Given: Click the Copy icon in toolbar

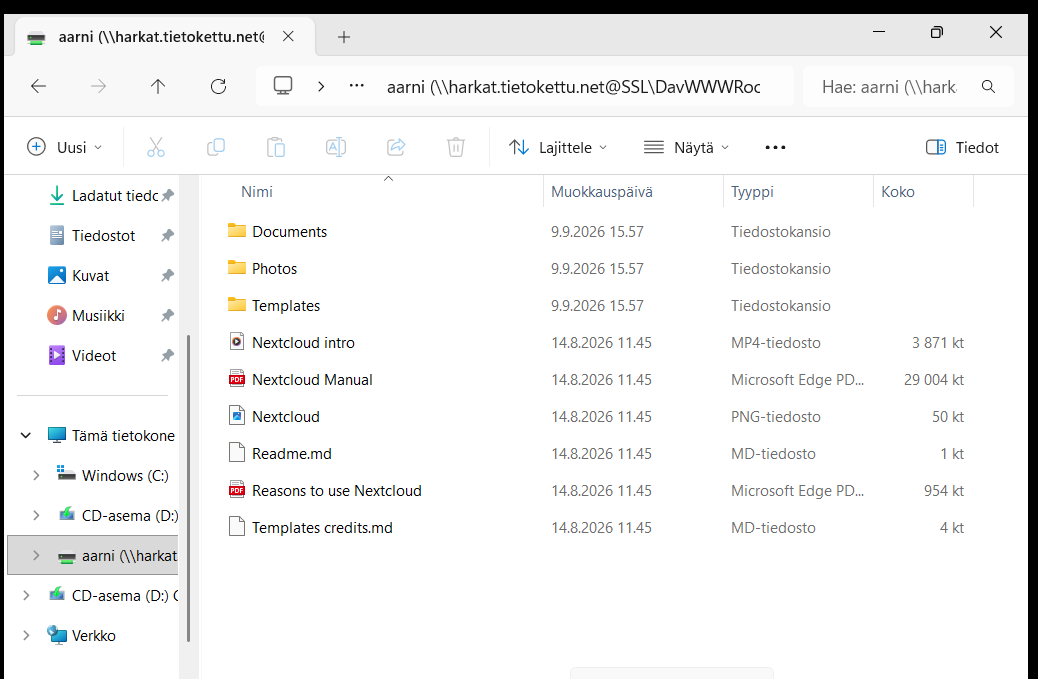Looking at the screenshot, I should (216, 147).
